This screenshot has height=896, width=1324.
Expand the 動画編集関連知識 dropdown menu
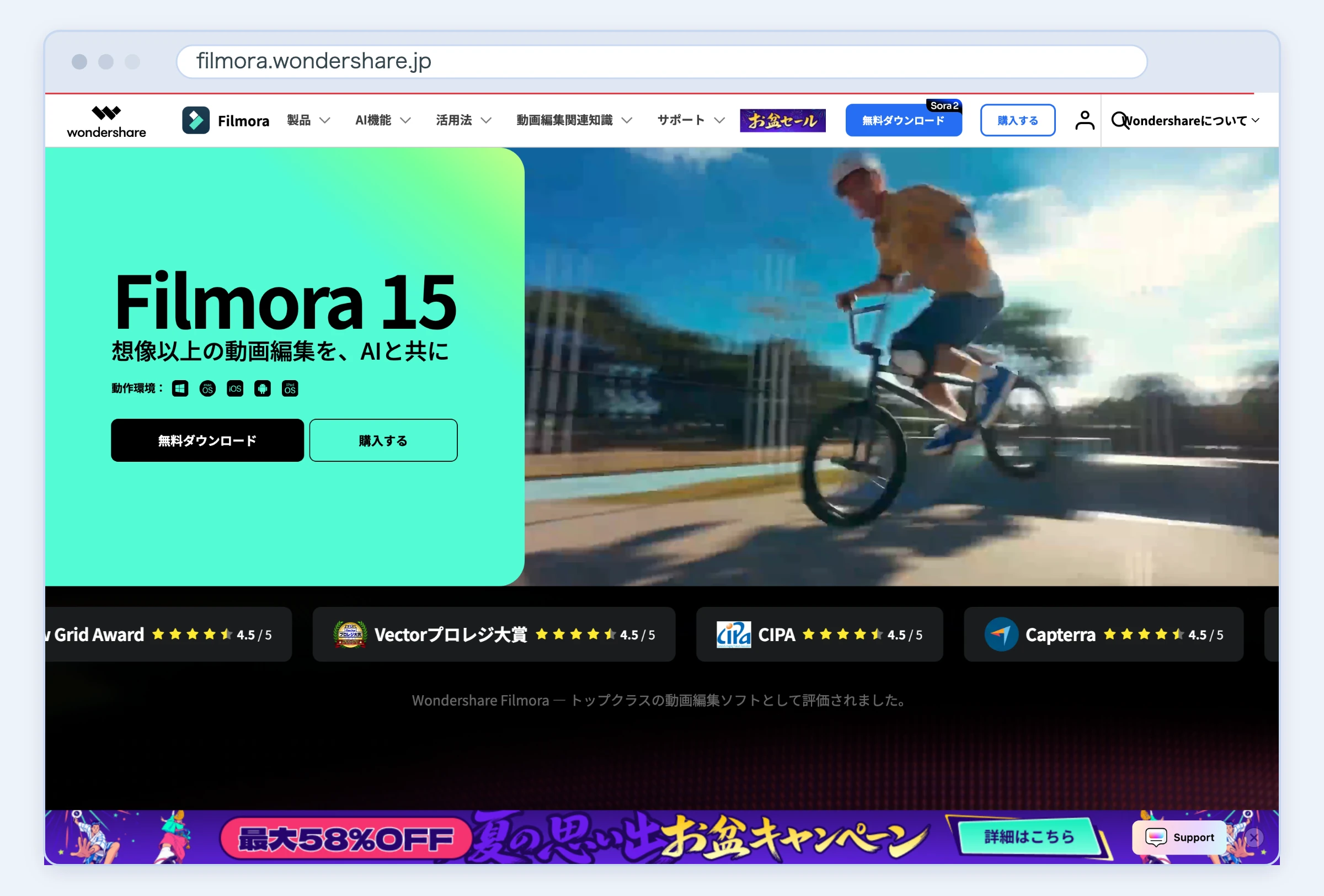tap(574, 120)
